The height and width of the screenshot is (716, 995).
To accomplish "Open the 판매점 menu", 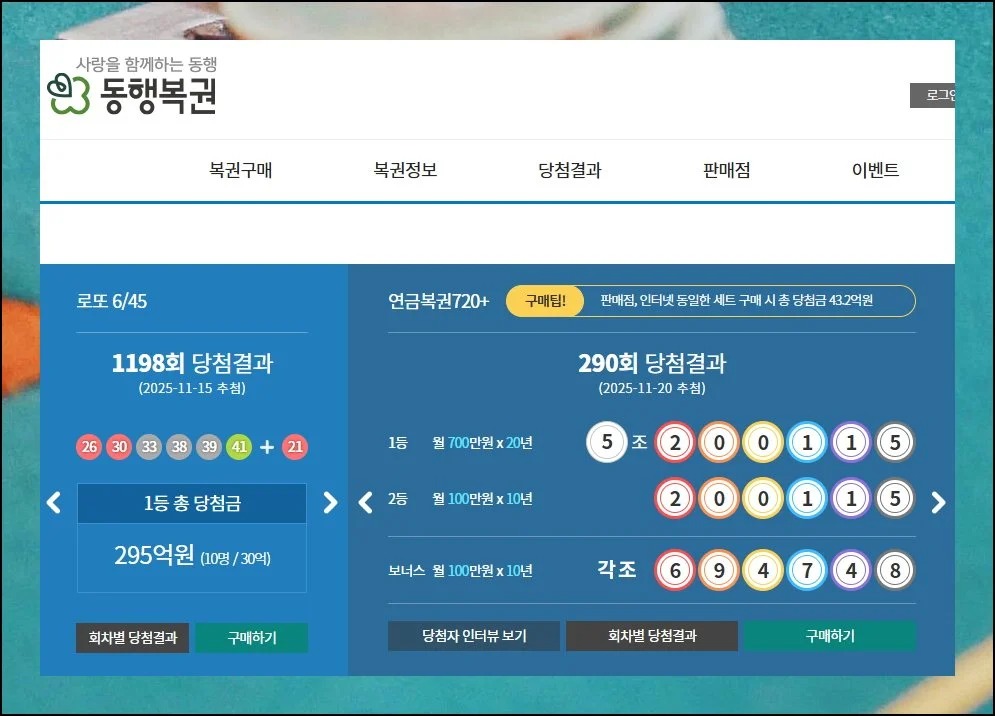I will tap(726, 170).
